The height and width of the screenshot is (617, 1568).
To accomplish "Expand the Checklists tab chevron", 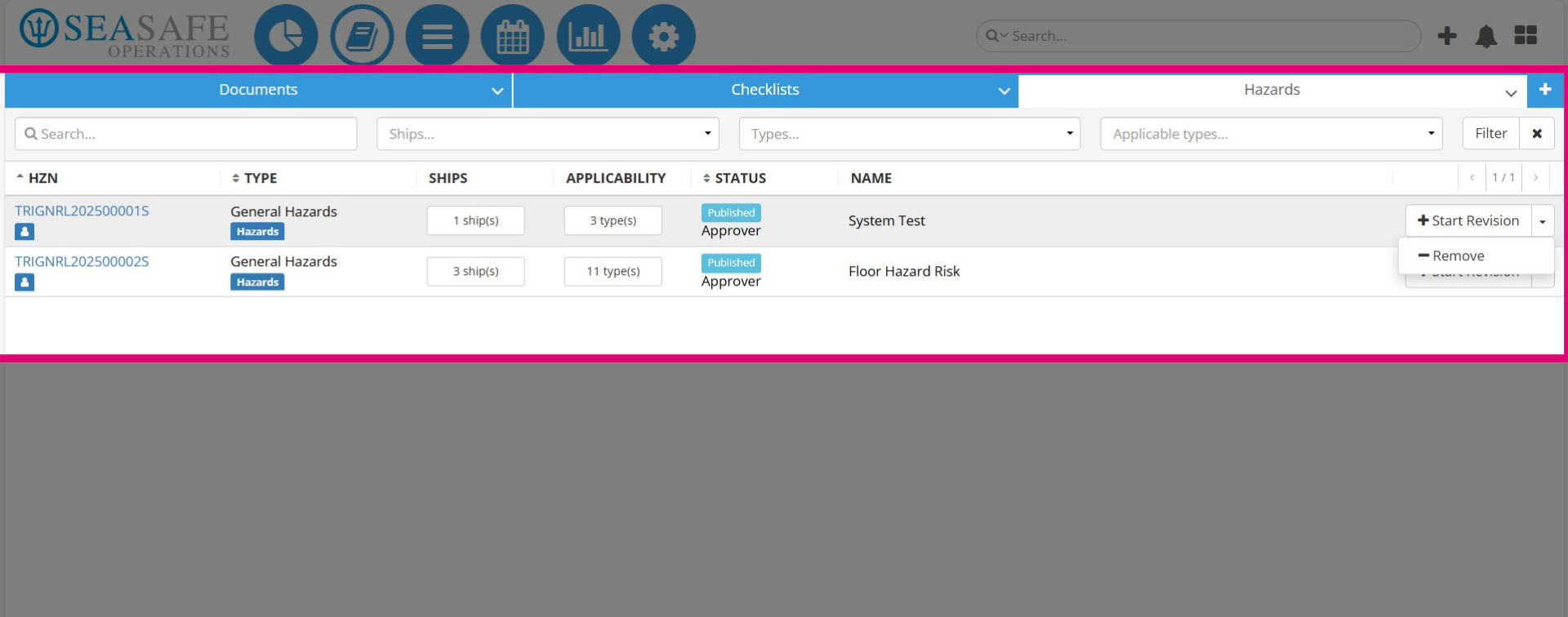I will click(1004, 91).
